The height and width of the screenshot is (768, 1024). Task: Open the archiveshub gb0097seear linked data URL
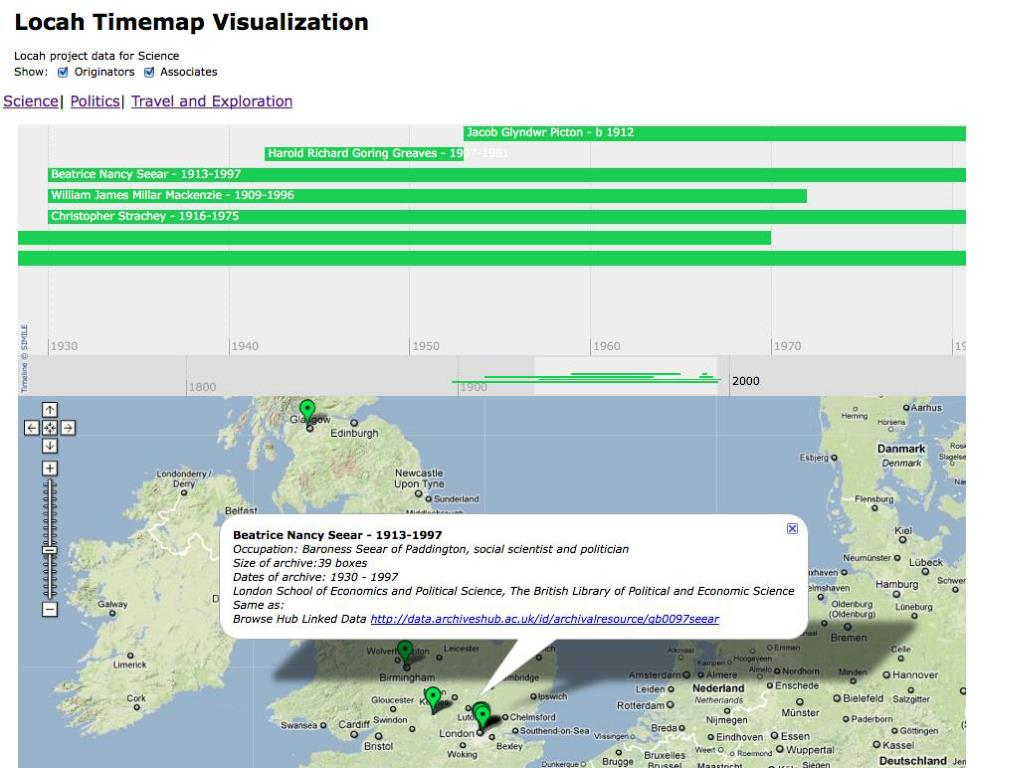pyautogui.click(x=545, y=619)
